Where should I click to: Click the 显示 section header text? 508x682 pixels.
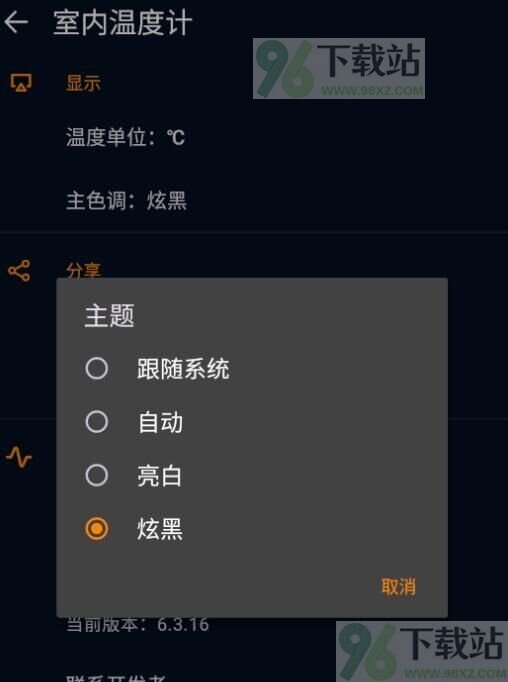click(x=83, y=83)
